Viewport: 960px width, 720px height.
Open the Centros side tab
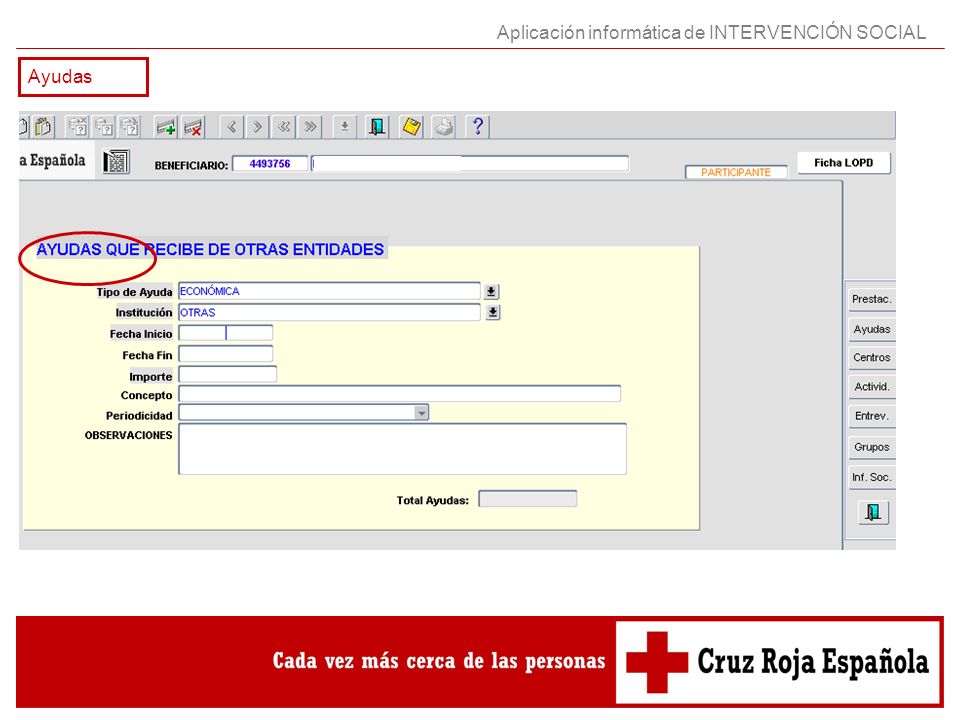pyautogui.click(x=871, y=358)
